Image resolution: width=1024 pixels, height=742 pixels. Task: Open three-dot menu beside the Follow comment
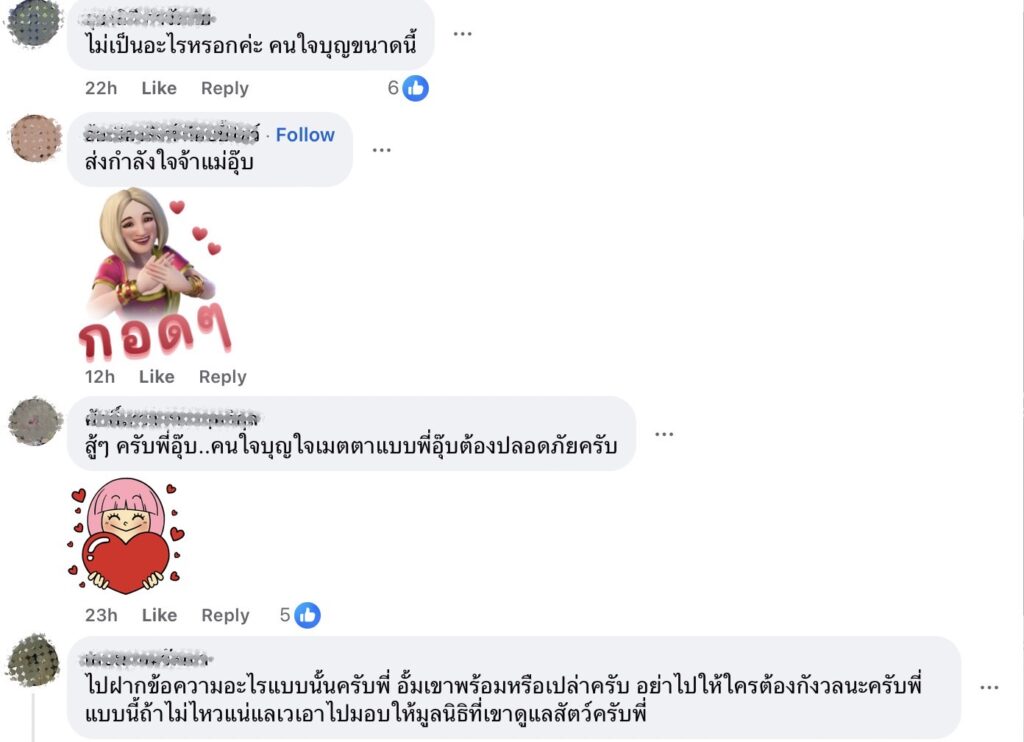tap(381, 150)
